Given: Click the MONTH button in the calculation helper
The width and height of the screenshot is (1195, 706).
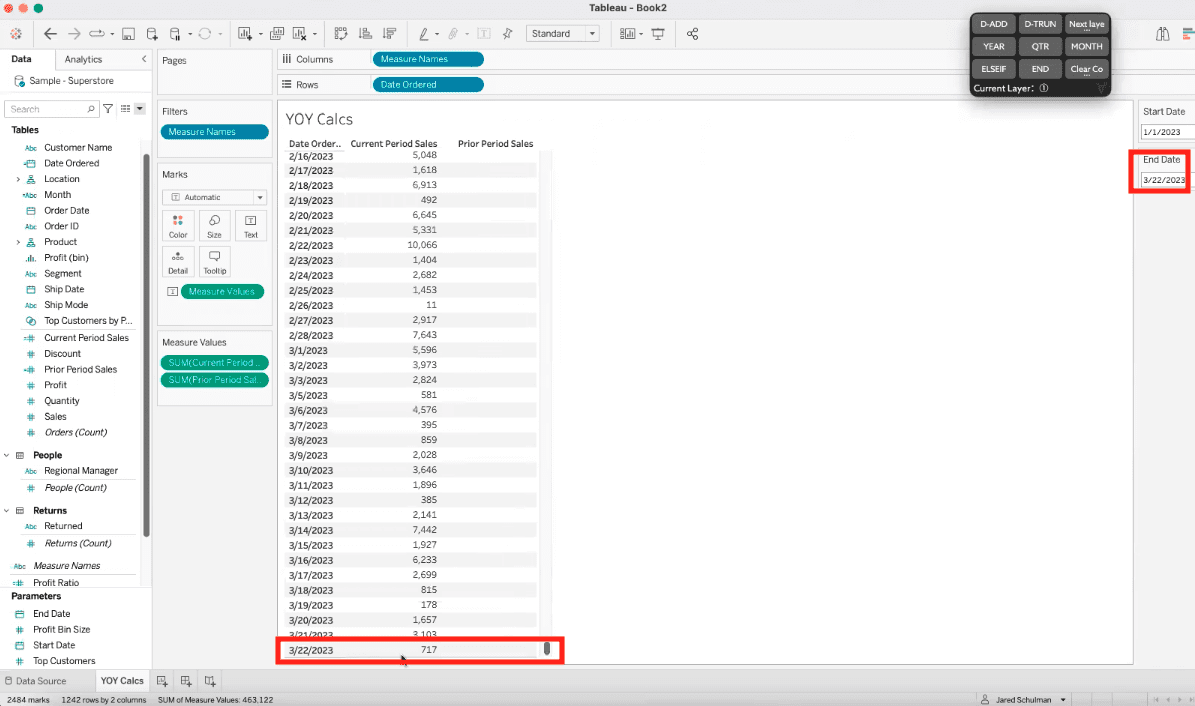Looking at the screenshot, I should (1086, 46).
